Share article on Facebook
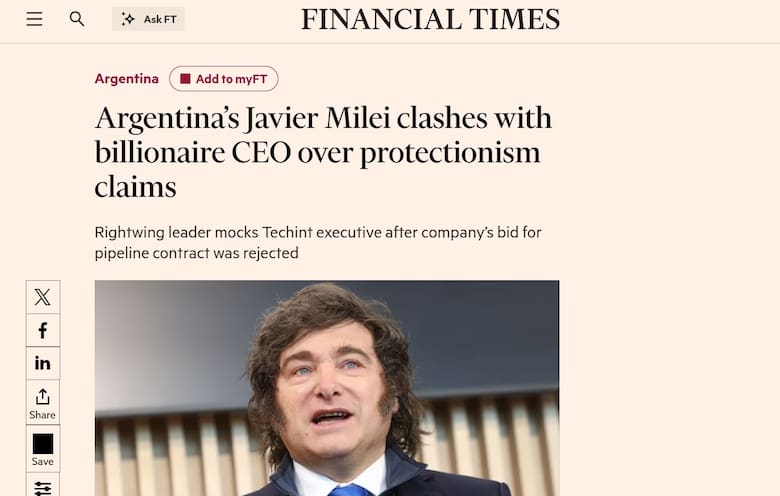Screen dimensions: 780x496 pyautogui.click(x=42, y=330)
